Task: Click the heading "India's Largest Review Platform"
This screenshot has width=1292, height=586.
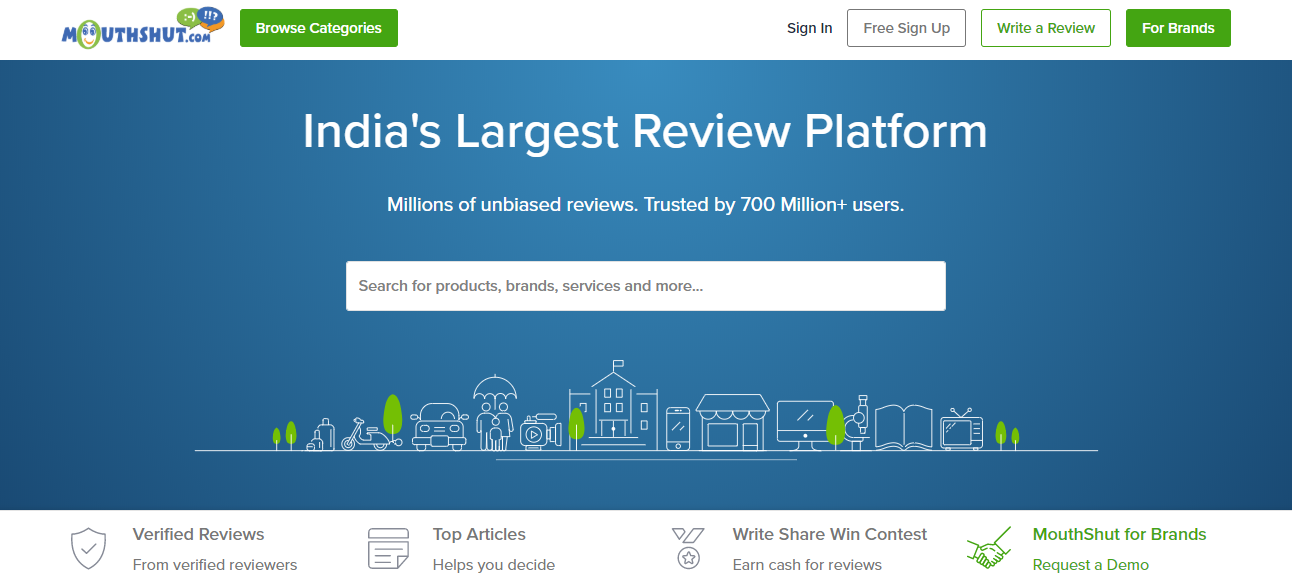Action: click(646, 132)
